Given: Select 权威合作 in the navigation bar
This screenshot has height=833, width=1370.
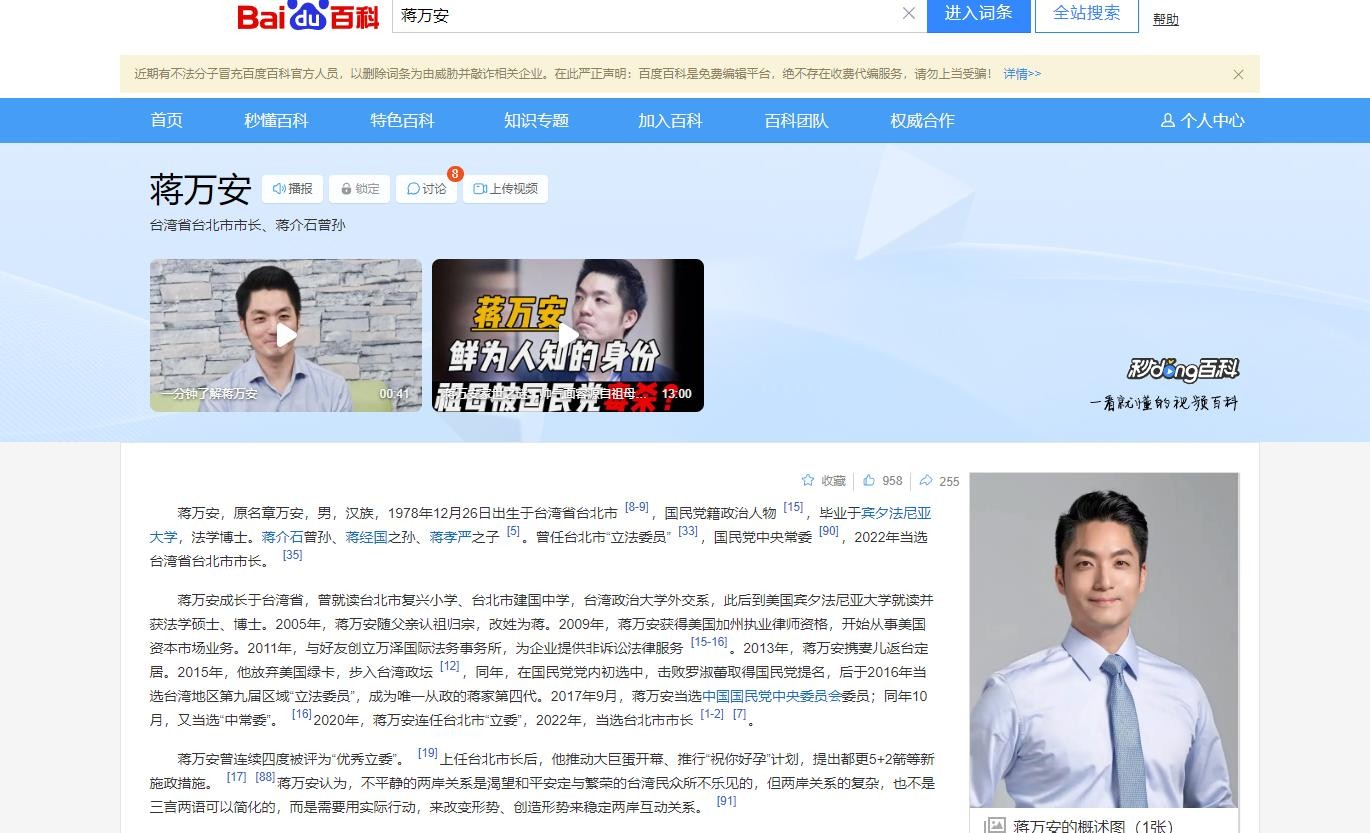Looking at the screenshot, I should click(x=922, y=121).
